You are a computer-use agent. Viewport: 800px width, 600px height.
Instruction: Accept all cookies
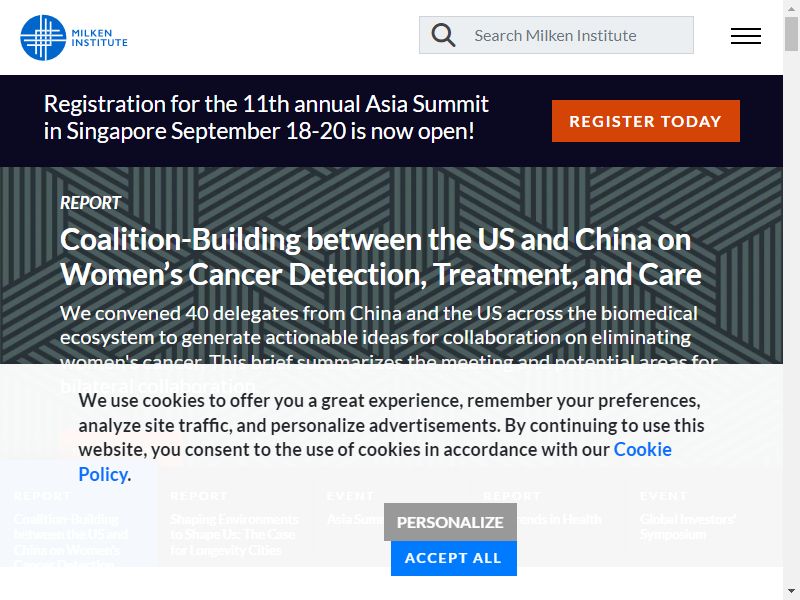(x=454, y=558)
